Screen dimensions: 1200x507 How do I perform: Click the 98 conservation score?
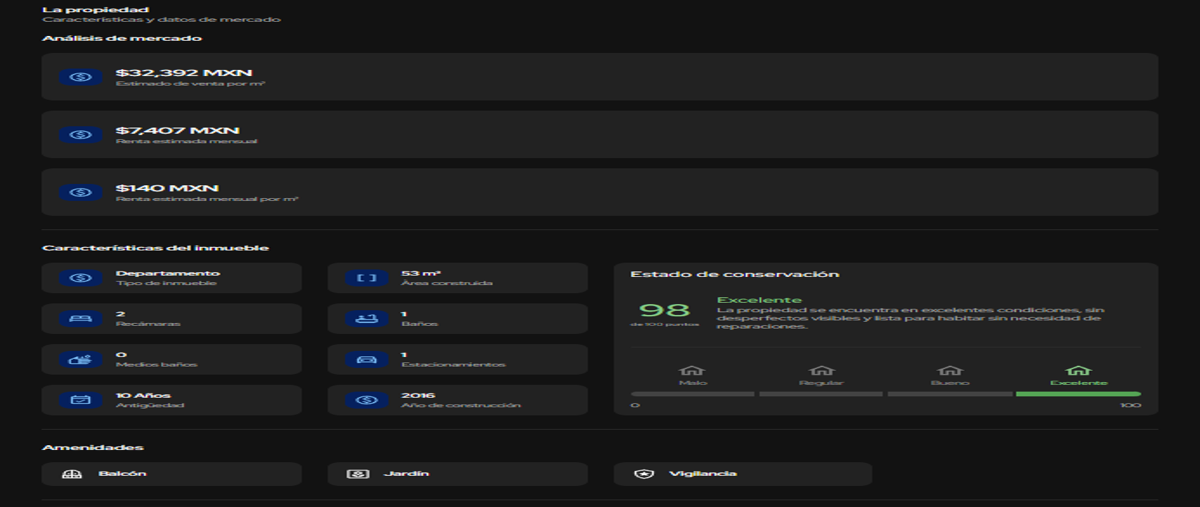[664, 311]
